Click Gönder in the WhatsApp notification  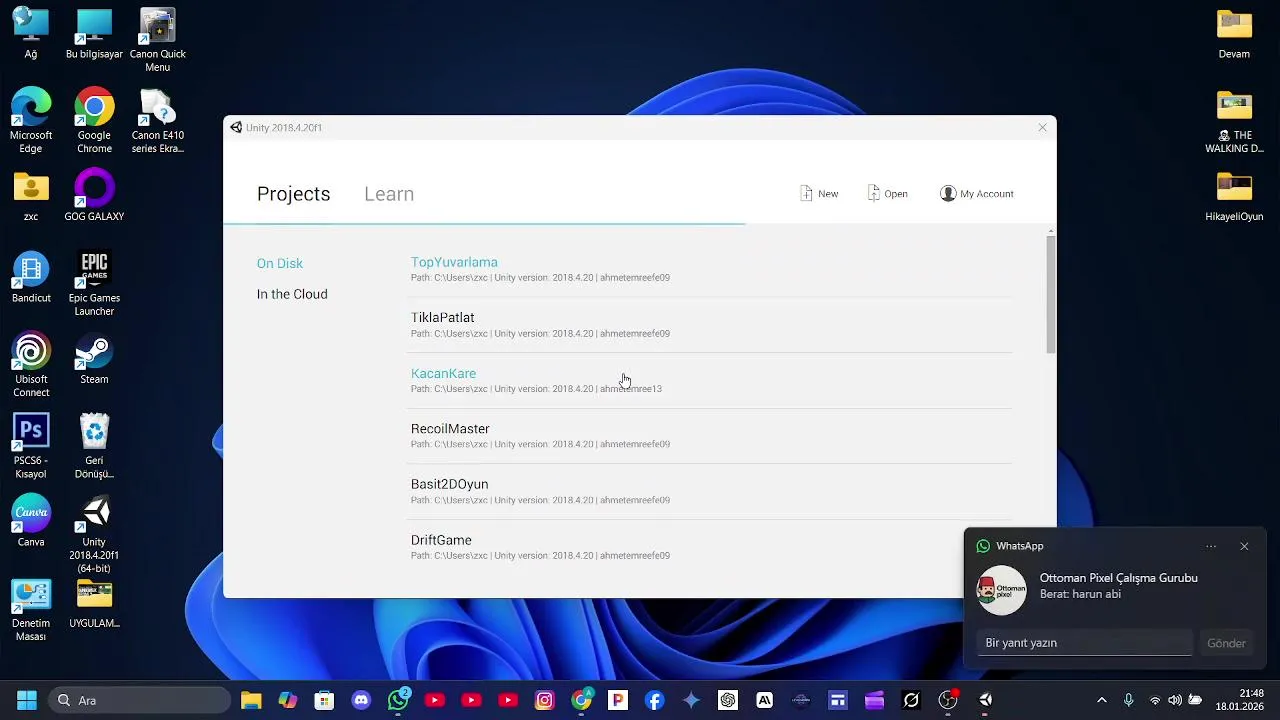[x=1226, y=643]
